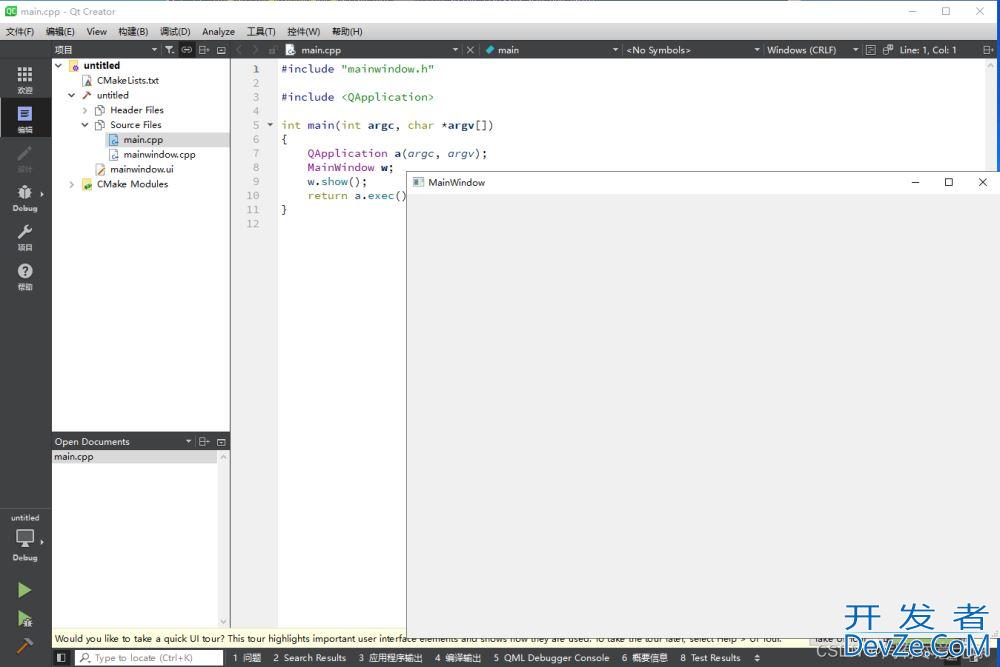
Task: Build the project with the hammer icon
Action: [x=24, y=645]
